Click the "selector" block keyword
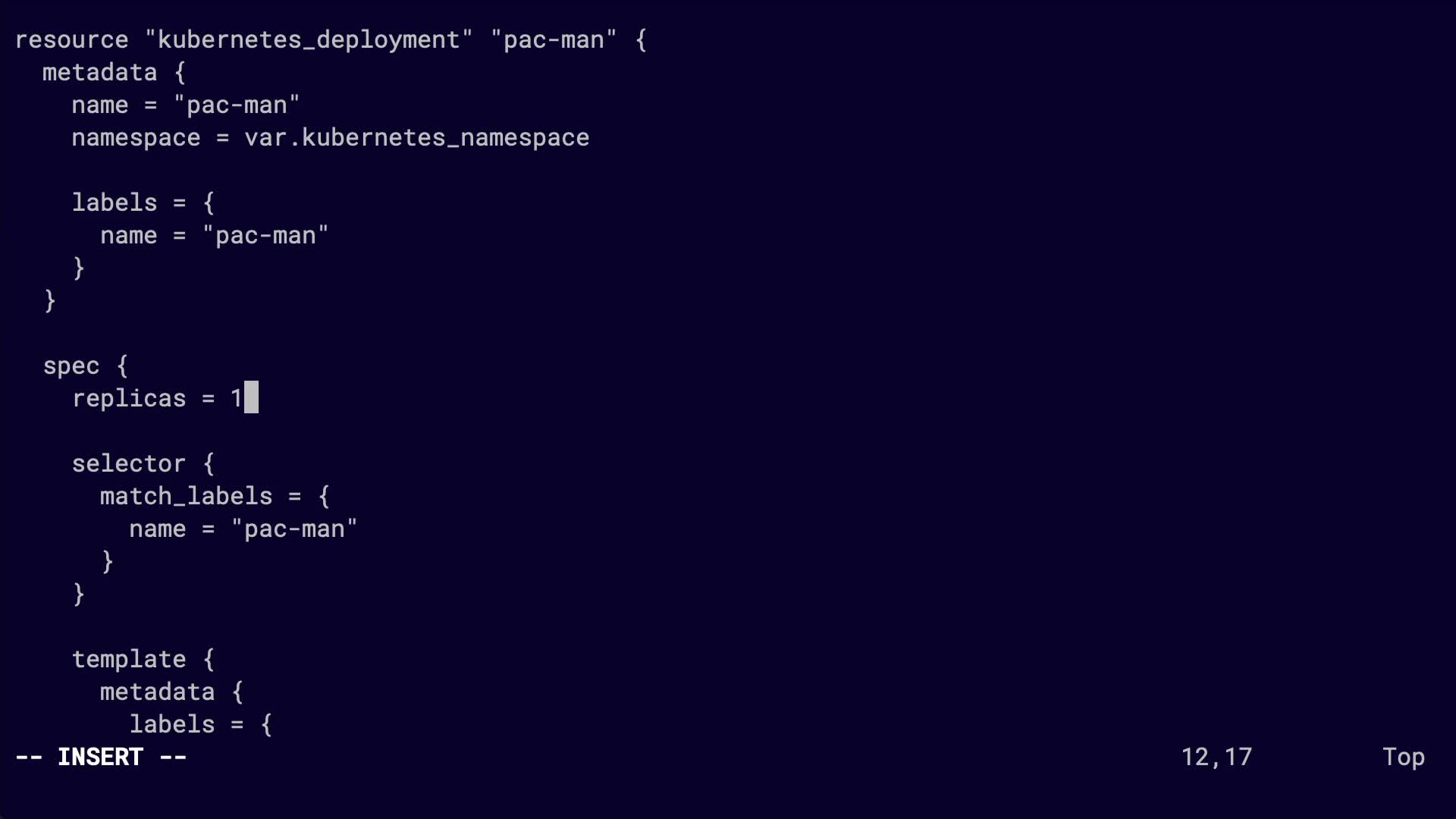This screenshot has width=1456, height=819. [129, 463]
